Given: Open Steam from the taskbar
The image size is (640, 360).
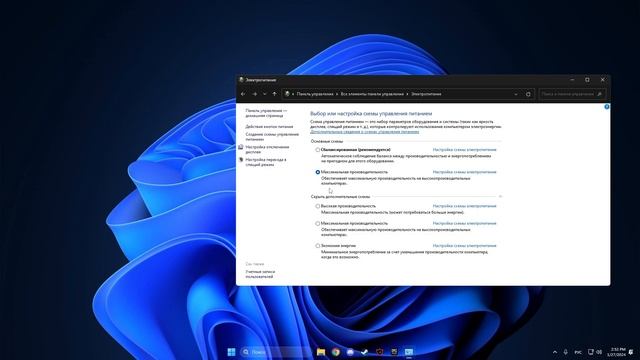Looking at the screenshot, I should coord(364,352).
